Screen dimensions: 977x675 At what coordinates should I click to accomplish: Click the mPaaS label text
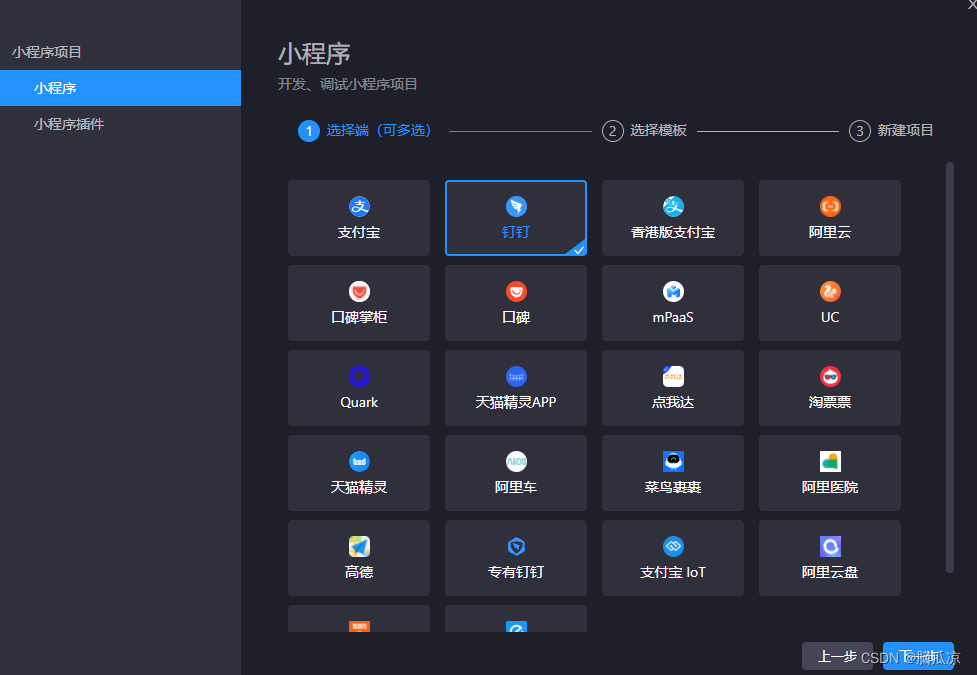(x=673, y=317)
